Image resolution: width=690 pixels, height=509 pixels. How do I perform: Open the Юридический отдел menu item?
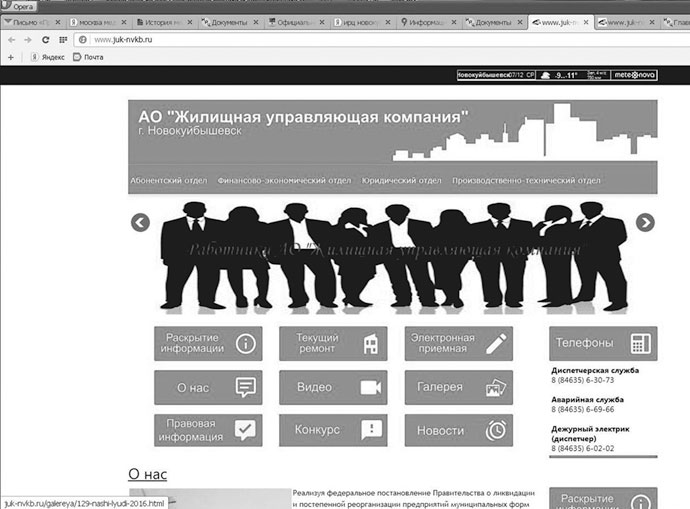click(401, 180)
